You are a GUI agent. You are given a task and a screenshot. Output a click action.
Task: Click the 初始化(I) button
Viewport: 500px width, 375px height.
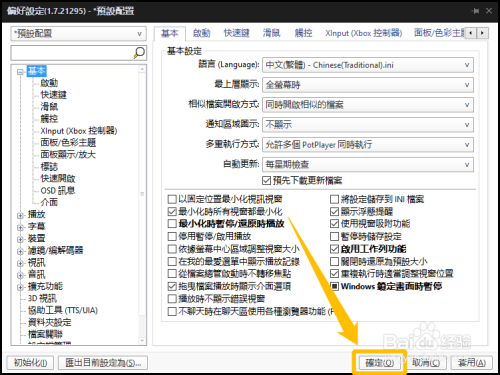[30, 363]
